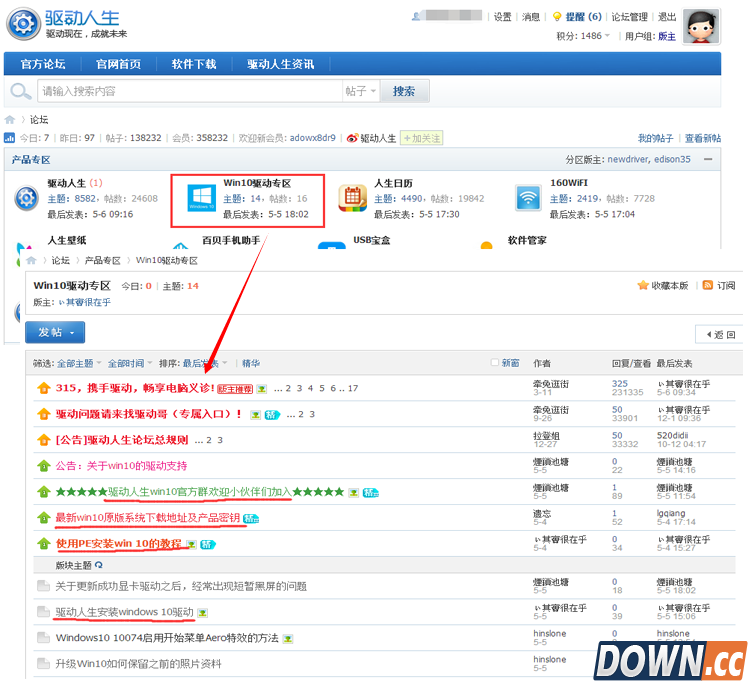
Task: Click the Weibo 驱动人生 icon
Action: tap(352, 138)
